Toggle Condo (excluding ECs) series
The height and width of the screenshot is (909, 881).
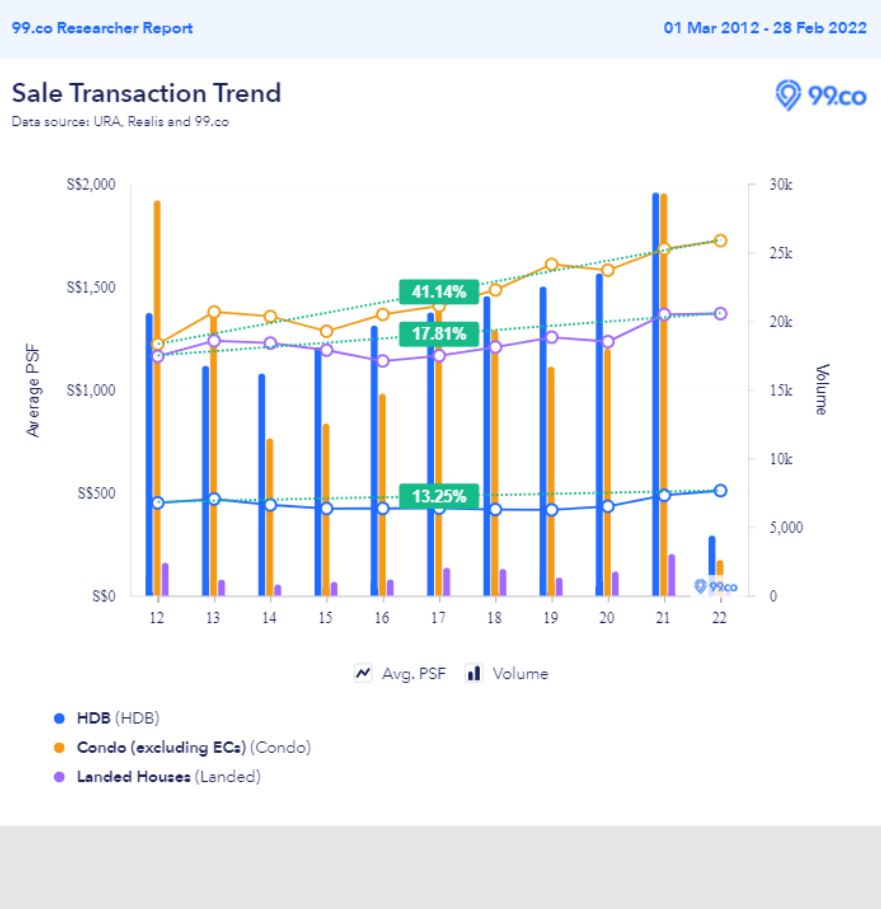tap(194, 747)
